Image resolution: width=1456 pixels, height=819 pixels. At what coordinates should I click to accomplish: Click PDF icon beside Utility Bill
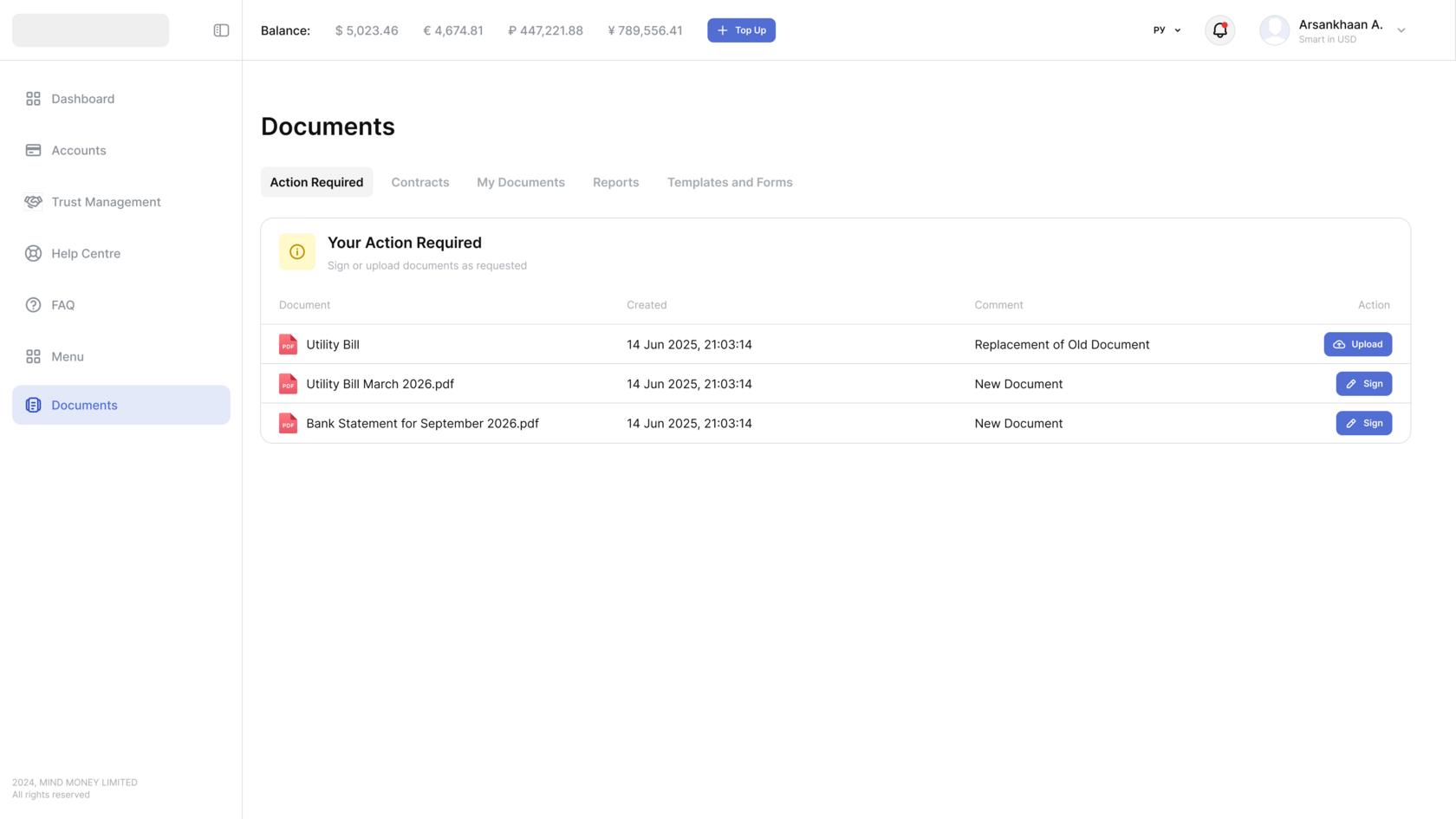click(x=288, y=344)
